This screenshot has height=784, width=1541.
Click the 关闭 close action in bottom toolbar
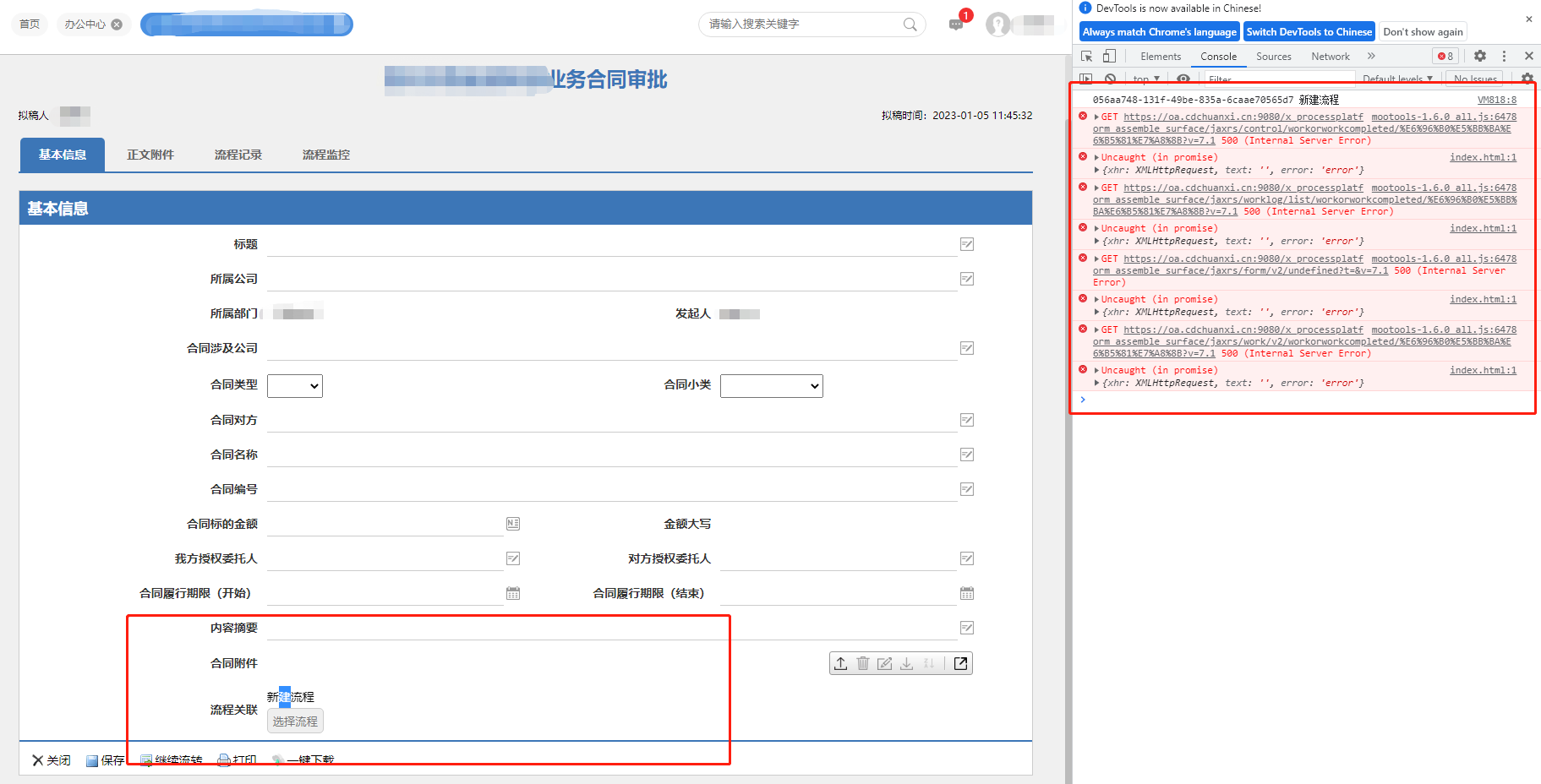point(52,760)
